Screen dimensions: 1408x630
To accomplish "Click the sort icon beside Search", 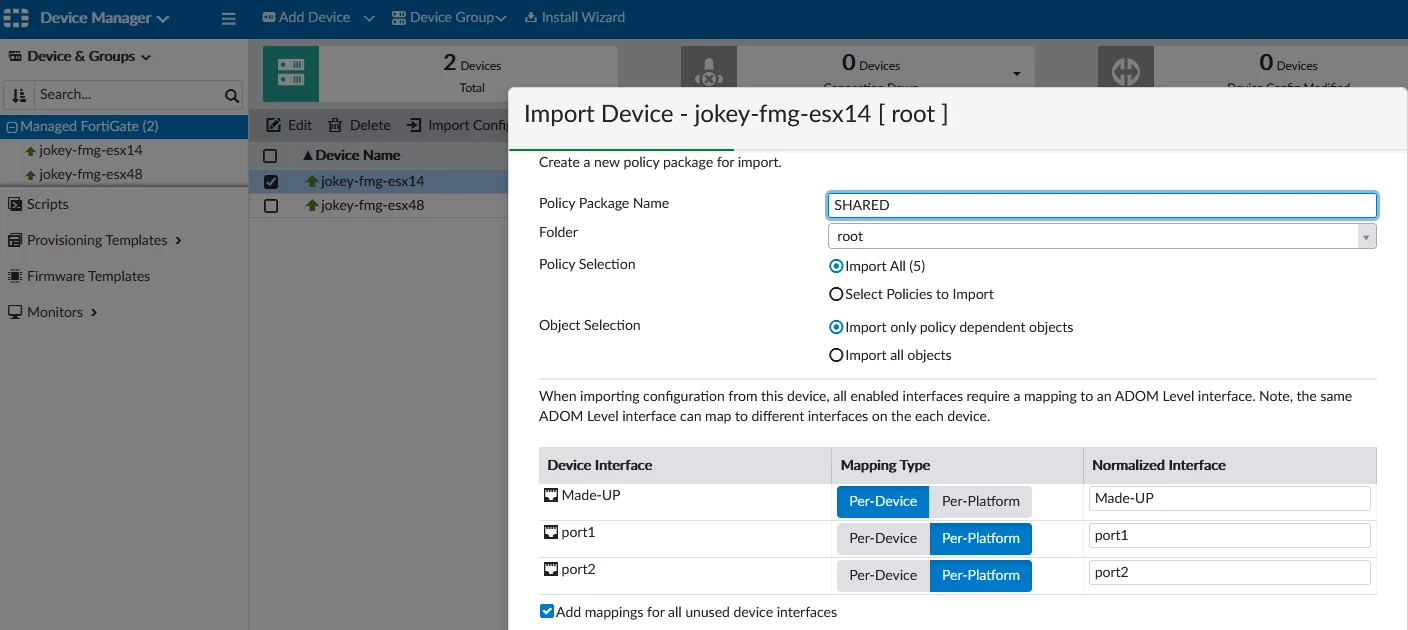I will (x=19, y=95).
